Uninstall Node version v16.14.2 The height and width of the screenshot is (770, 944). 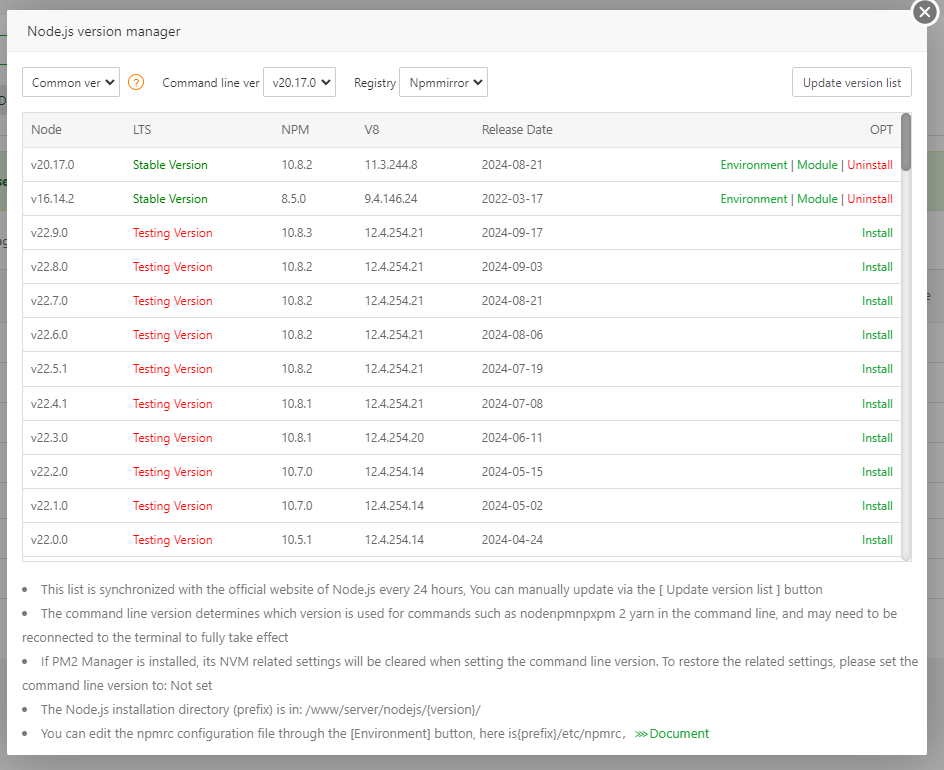(870, 199)
